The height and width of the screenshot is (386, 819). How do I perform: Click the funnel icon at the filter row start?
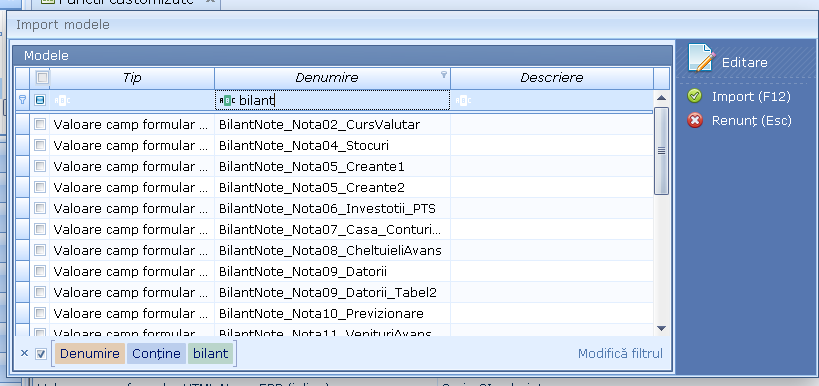coord(22,100)
